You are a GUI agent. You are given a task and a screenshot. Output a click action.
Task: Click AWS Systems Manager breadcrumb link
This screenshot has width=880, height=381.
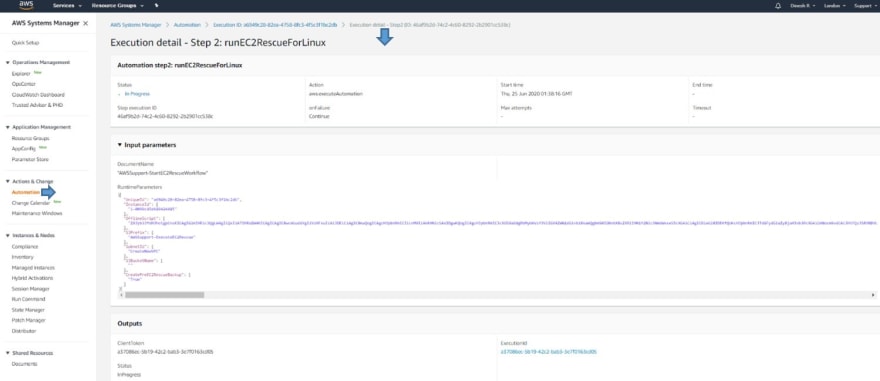(136, 25)
